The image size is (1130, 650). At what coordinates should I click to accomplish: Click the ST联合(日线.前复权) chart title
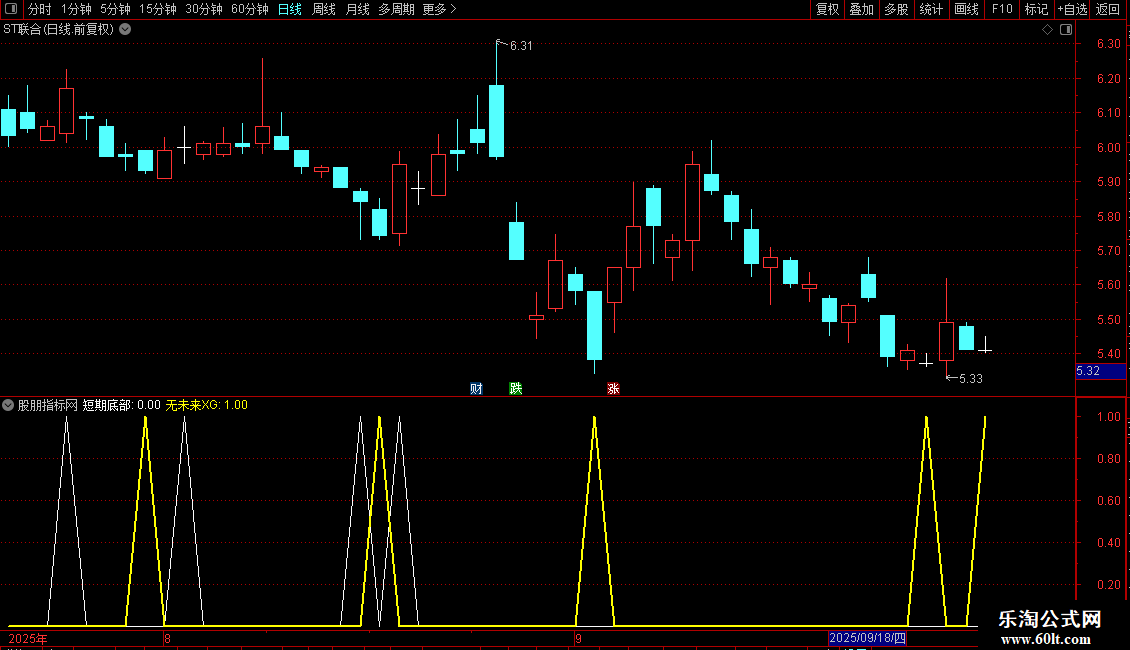pyautogui.click(x=59, y=29)
